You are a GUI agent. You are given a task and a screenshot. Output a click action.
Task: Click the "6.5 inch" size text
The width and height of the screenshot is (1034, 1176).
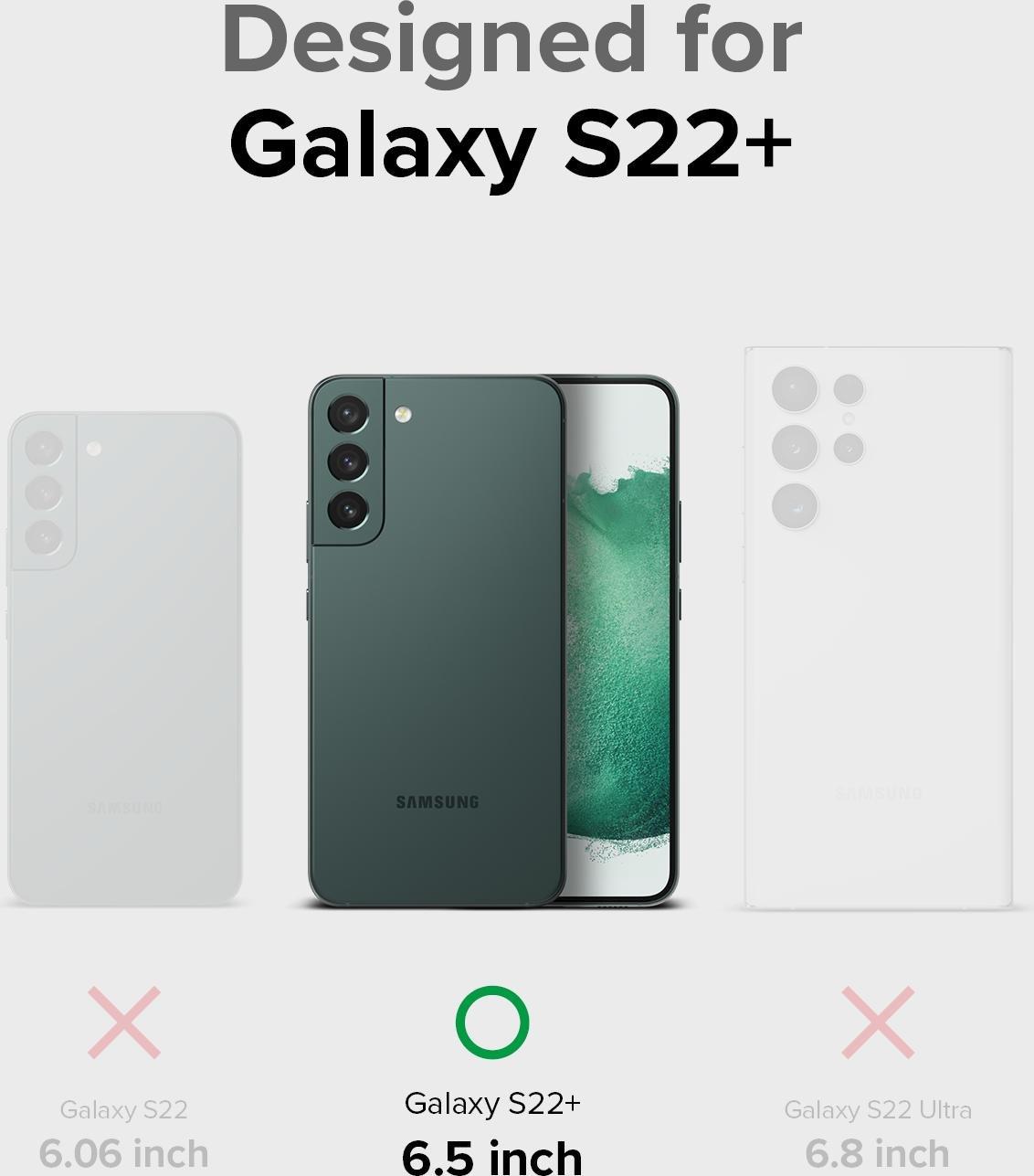(x=492, y=1157)
